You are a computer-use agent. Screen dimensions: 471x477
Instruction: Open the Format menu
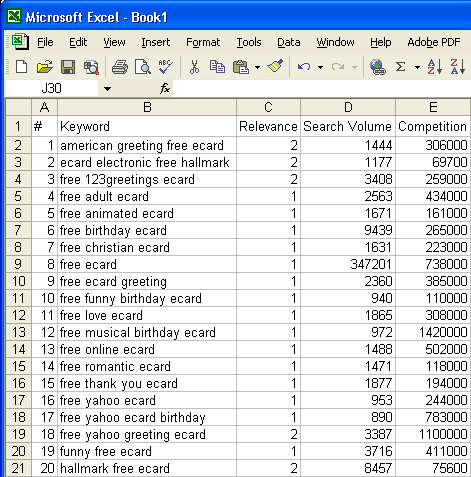[203, 42]
